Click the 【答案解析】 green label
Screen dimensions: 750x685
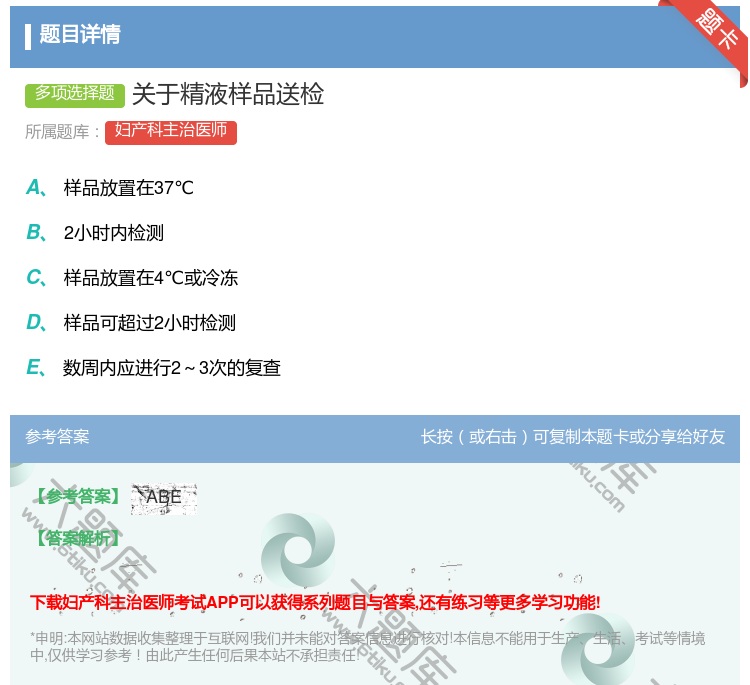(79, 538)
